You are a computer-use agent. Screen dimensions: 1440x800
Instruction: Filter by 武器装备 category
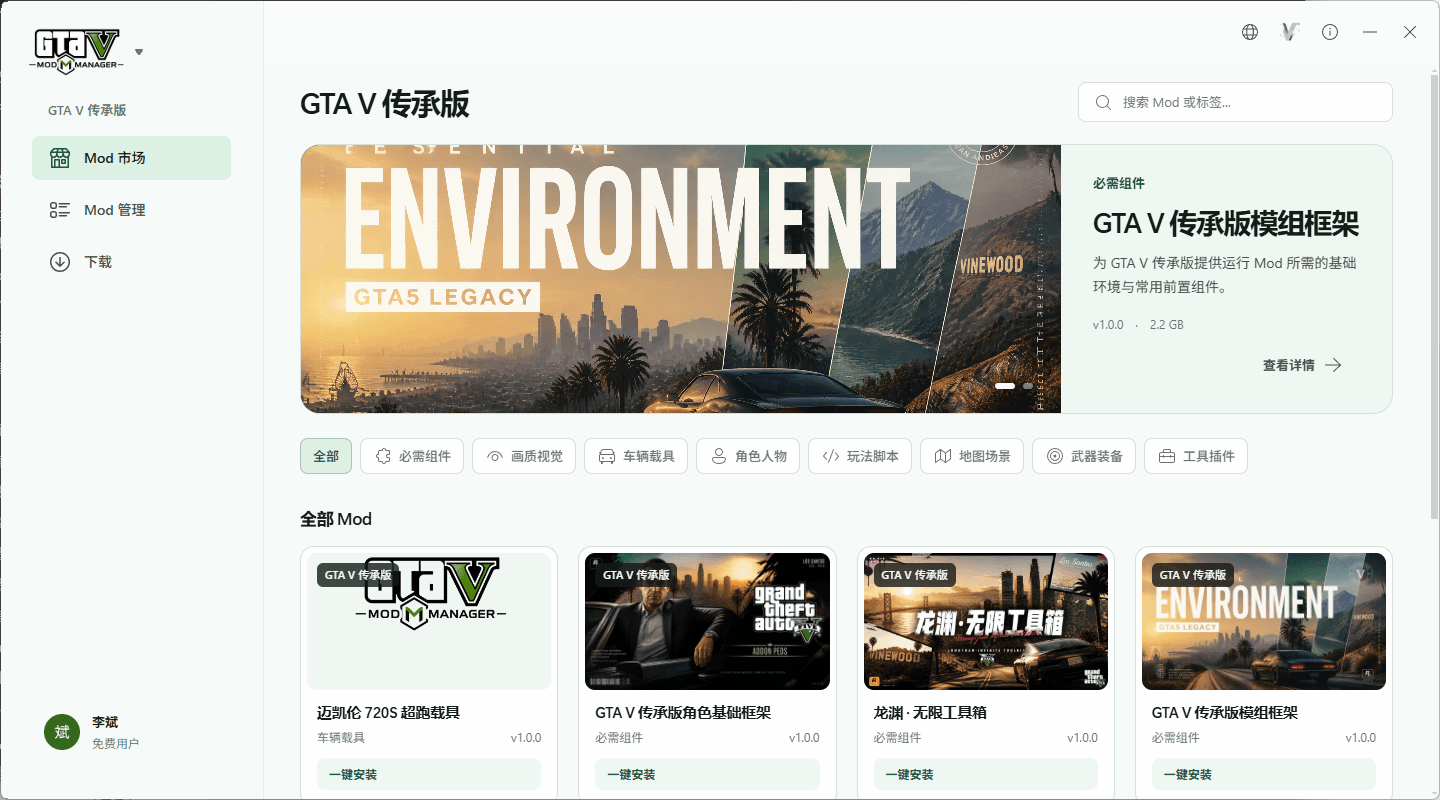point(1084,456)
